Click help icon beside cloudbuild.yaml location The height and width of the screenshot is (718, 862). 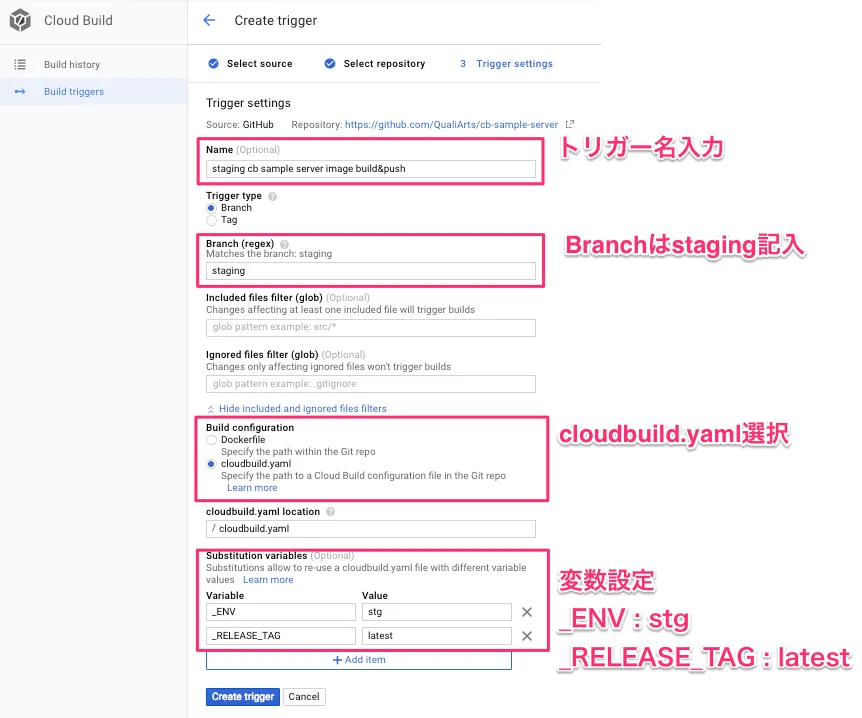point(330,512)
